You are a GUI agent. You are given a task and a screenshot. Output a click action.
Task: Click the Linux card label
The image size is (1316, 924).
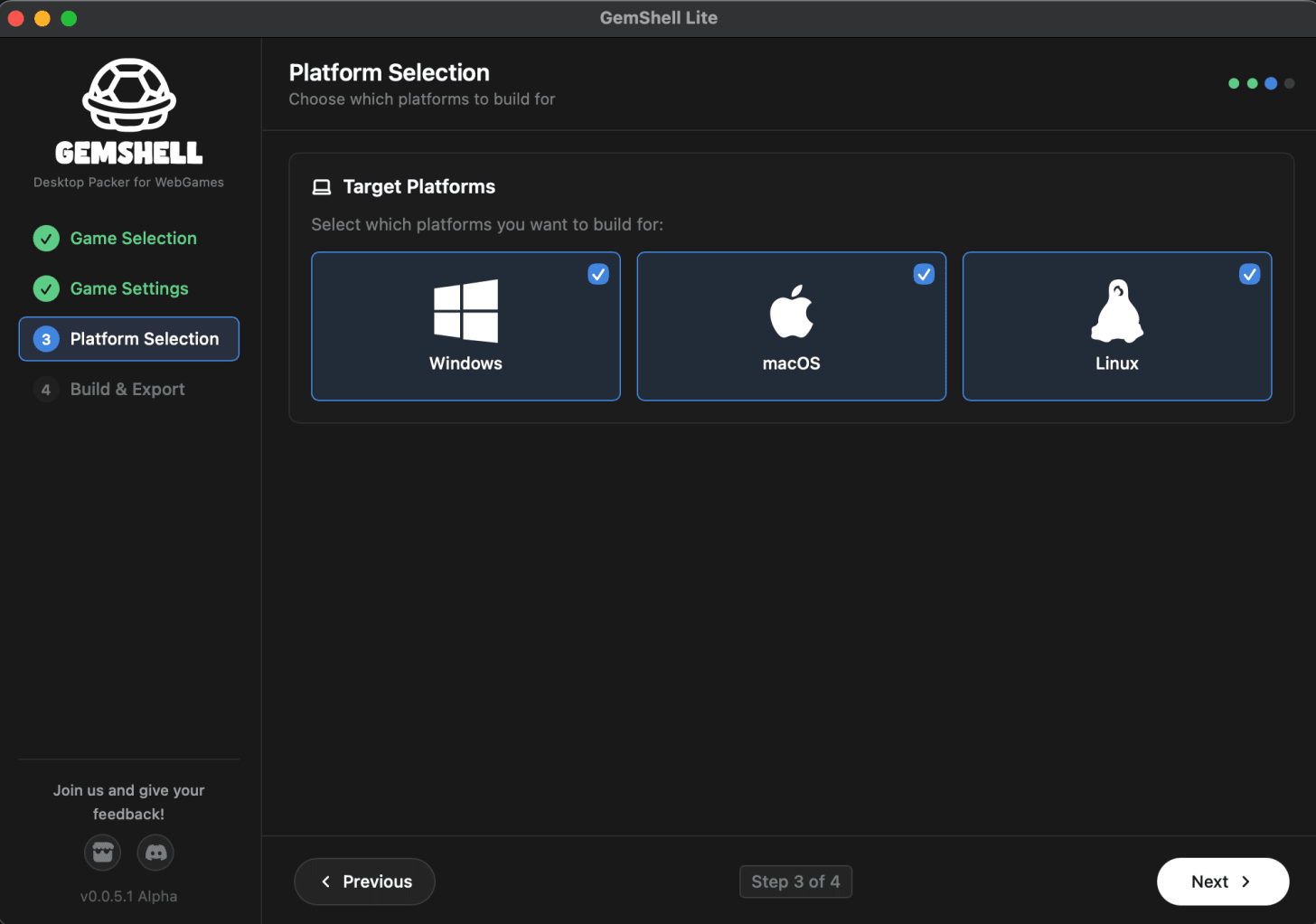[x=1117, y=363]
